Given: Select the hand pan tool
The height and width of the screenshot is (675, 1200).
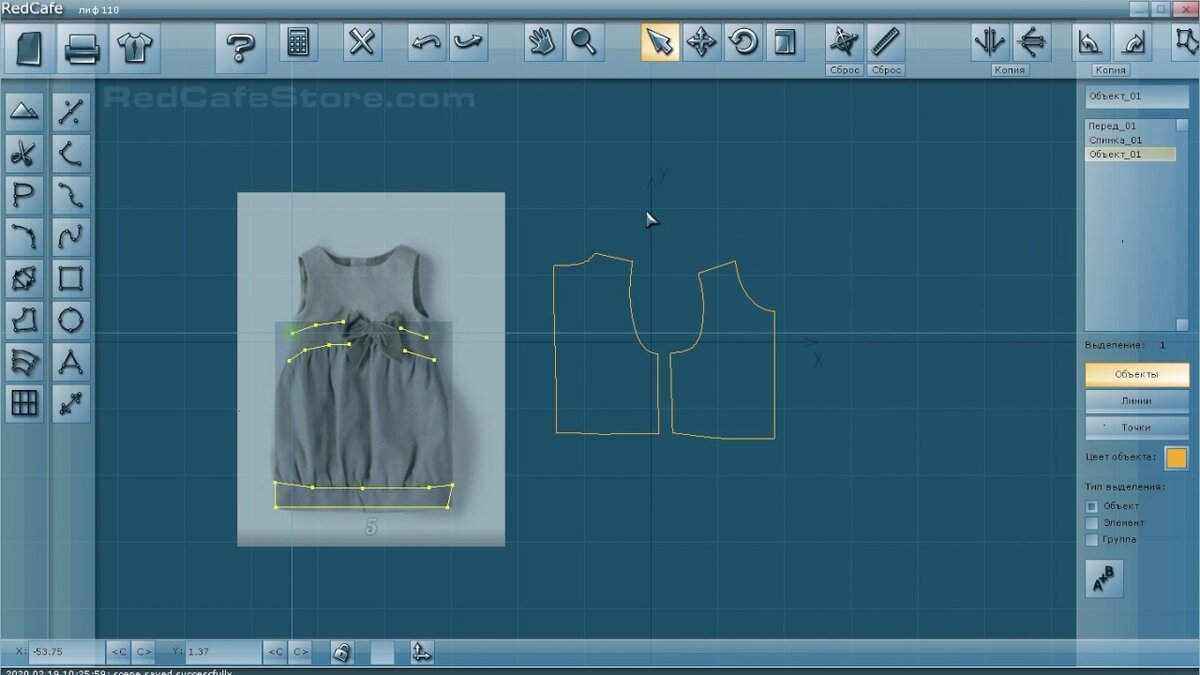Looking at the screenshot, I should [543, 42].
